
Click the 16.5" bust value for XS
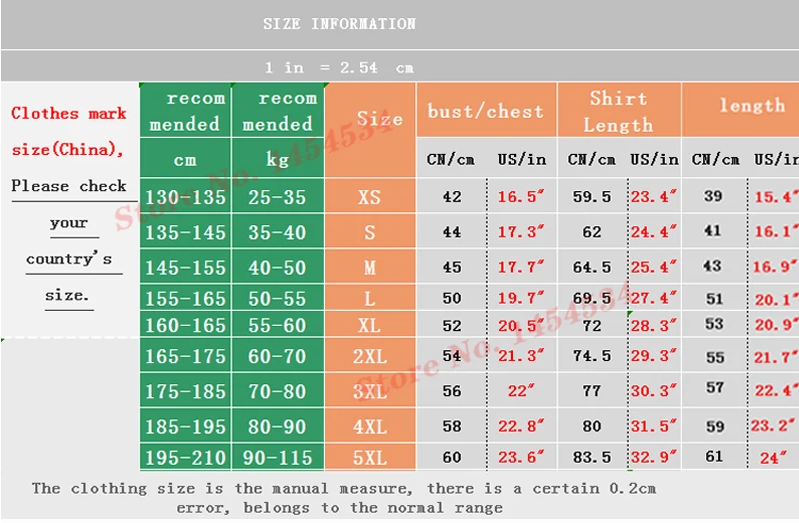521,196
